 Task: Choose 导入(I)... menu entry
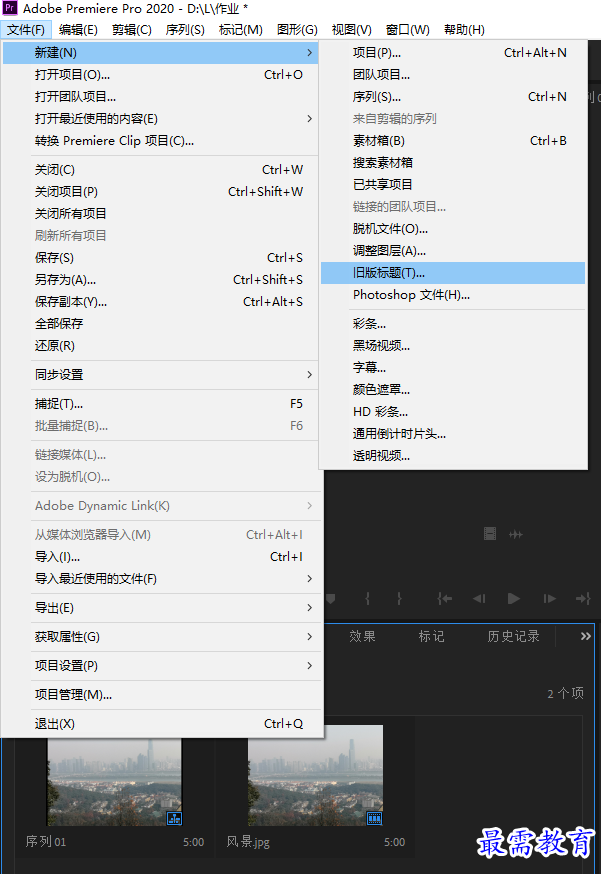[161, 556]
